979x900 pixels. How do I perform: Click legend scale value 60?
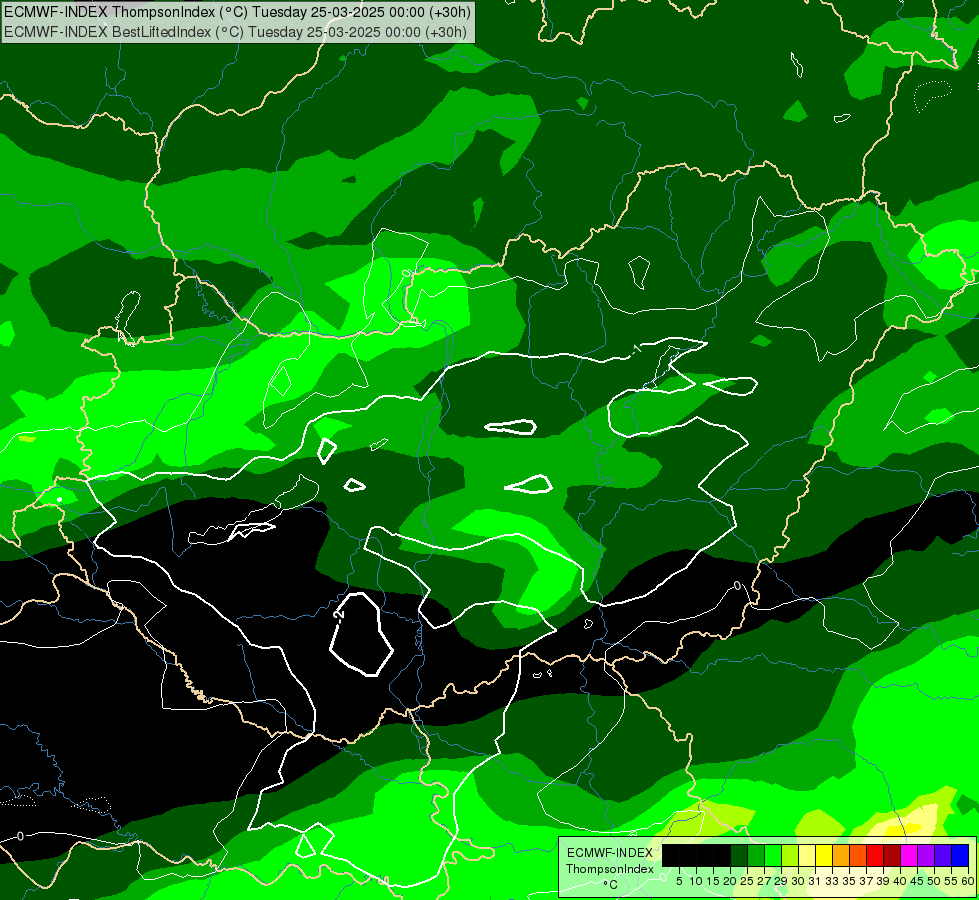(968, 881)
